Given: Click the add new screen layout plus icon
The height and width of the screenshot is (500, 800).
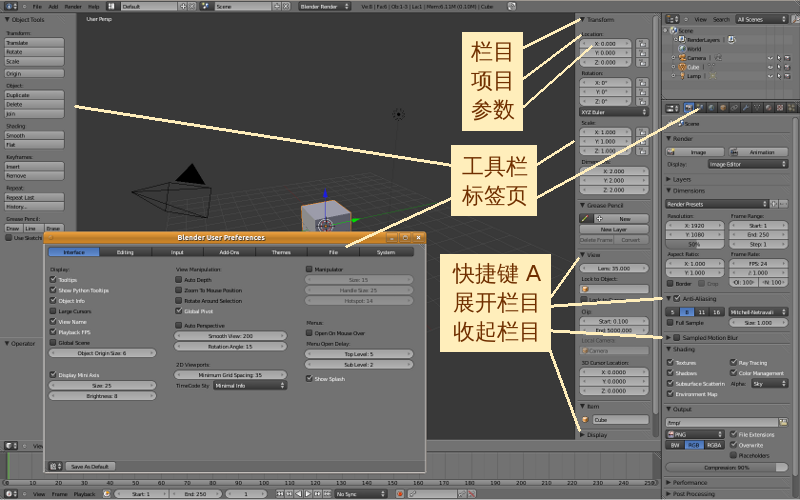Looking at the screenshot, I should tap(184, 6).
